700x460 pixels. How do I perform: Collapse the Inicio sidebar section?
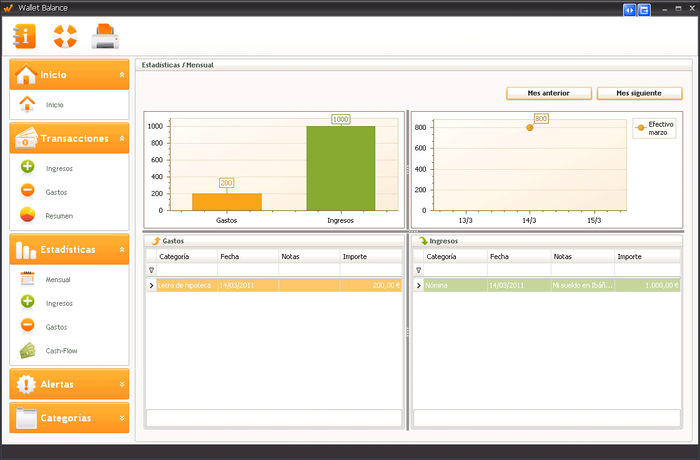(x=122, y=75)
